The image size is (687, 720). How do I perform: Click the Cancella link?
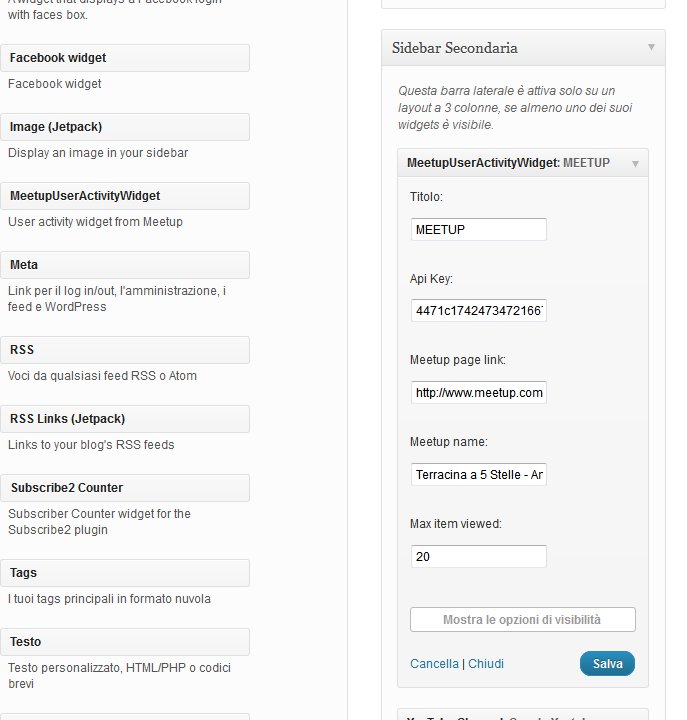(434, 664)
